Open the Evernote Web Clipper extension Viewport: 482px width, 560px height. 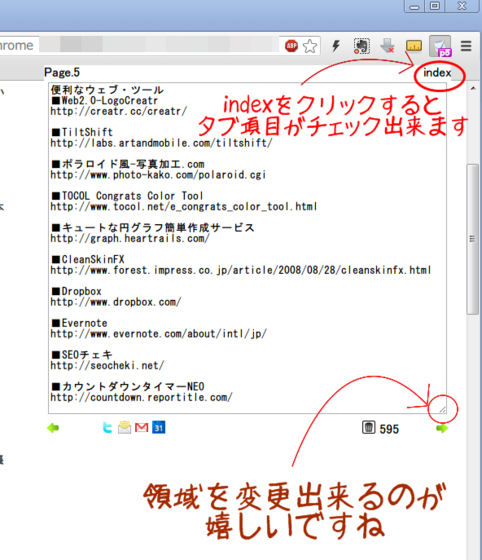coord(362,46)
